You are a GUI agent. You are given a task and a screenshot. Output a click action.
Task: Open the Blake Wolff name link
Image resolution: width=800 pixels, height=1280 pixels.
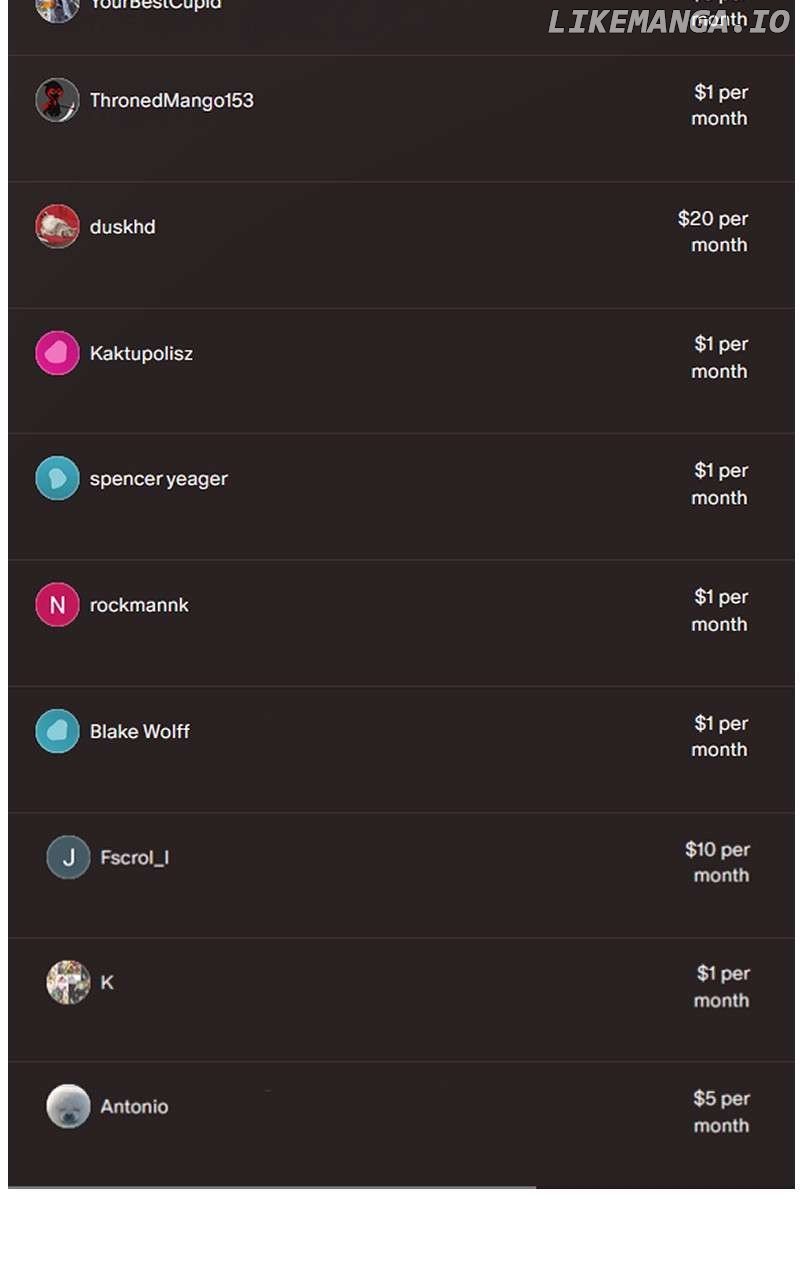click(x=139, y=731)
